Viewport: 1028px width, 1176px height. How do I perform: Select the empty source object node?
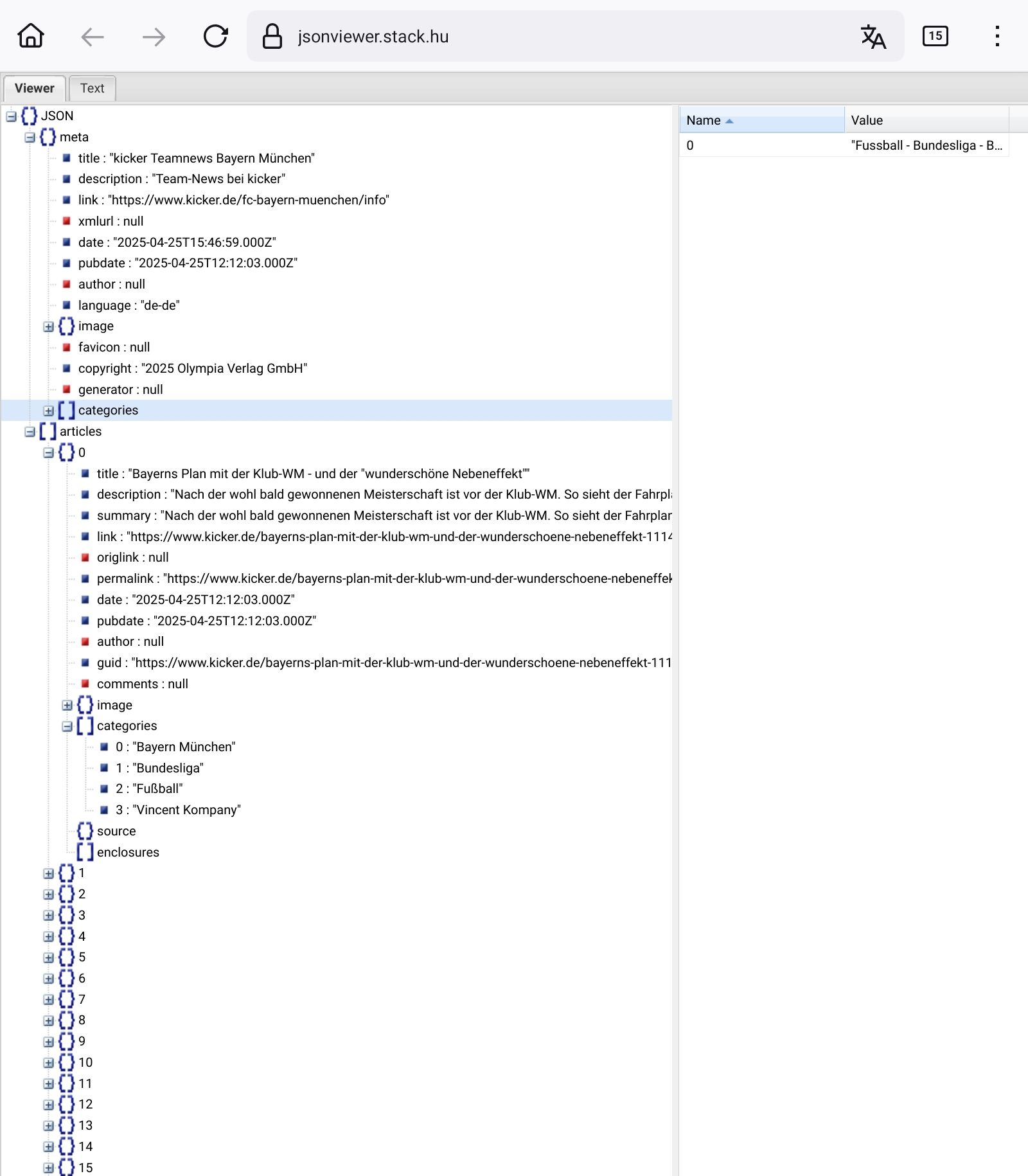click(x=116, y=831)
